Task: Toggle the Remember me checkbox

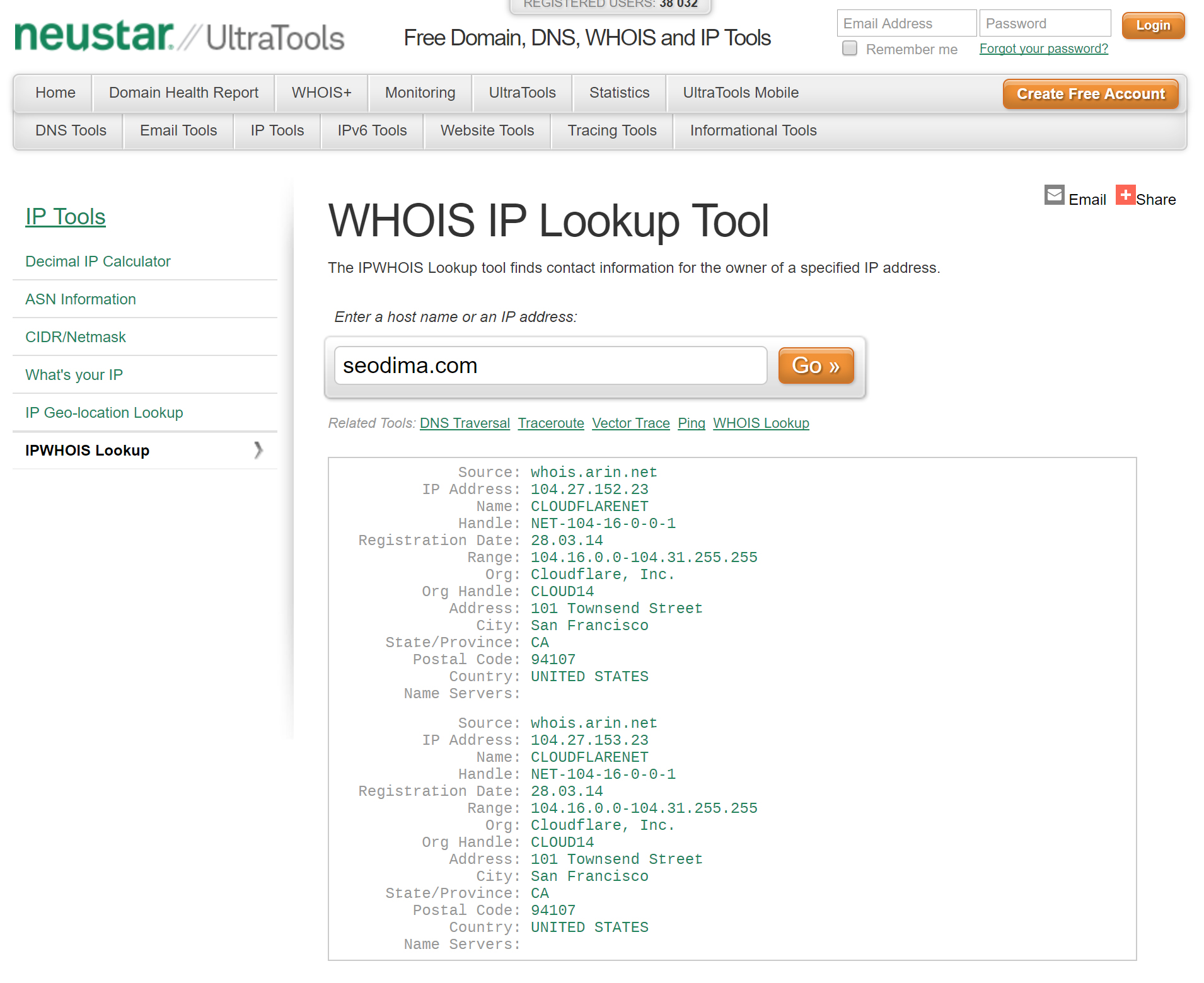Action: pos(850,49)
